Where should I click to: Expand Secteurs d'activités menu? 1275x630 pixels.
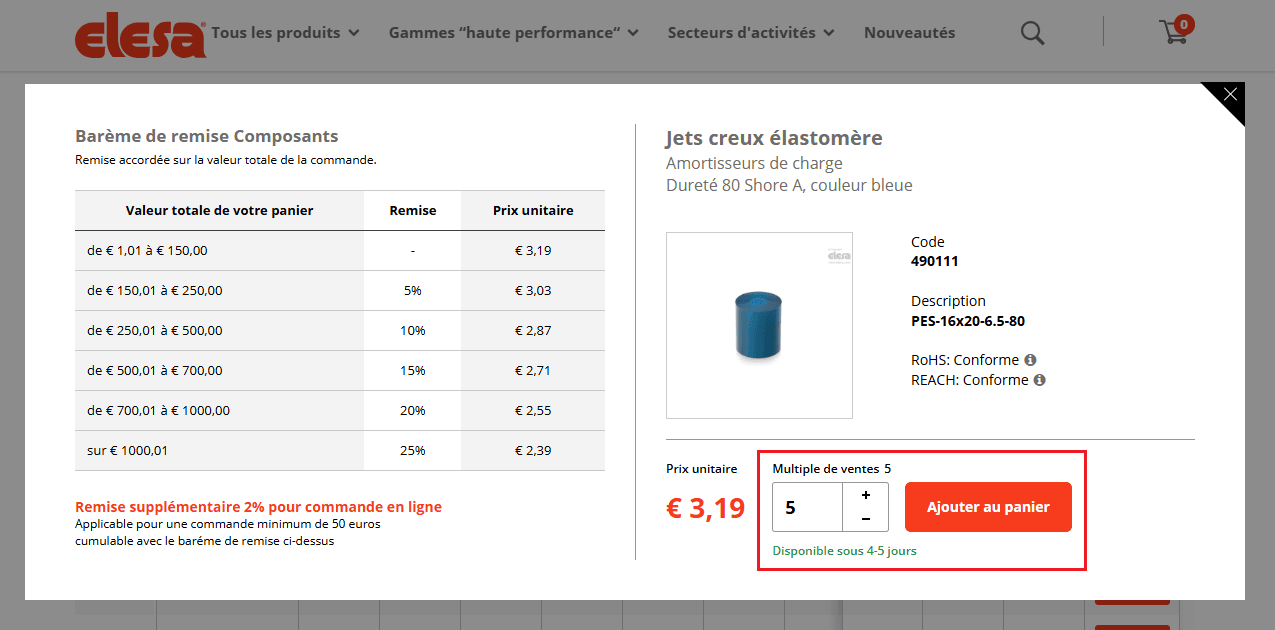(x=751, y=33)
